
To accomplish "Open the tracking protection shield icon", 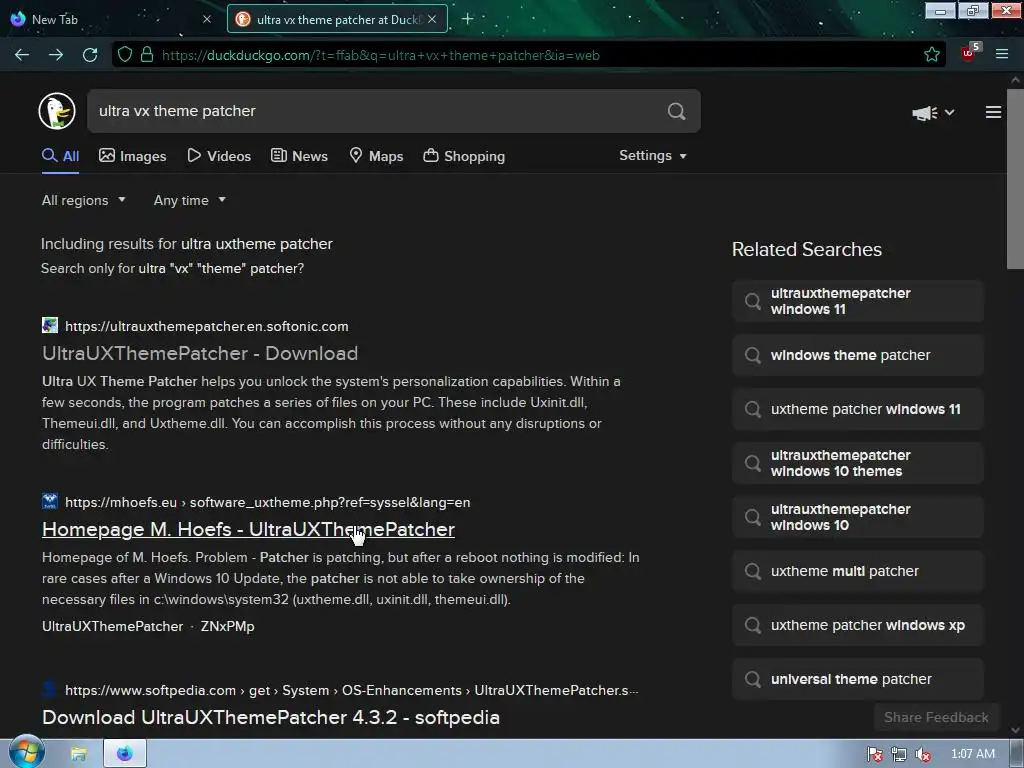I will click(125, 55).
